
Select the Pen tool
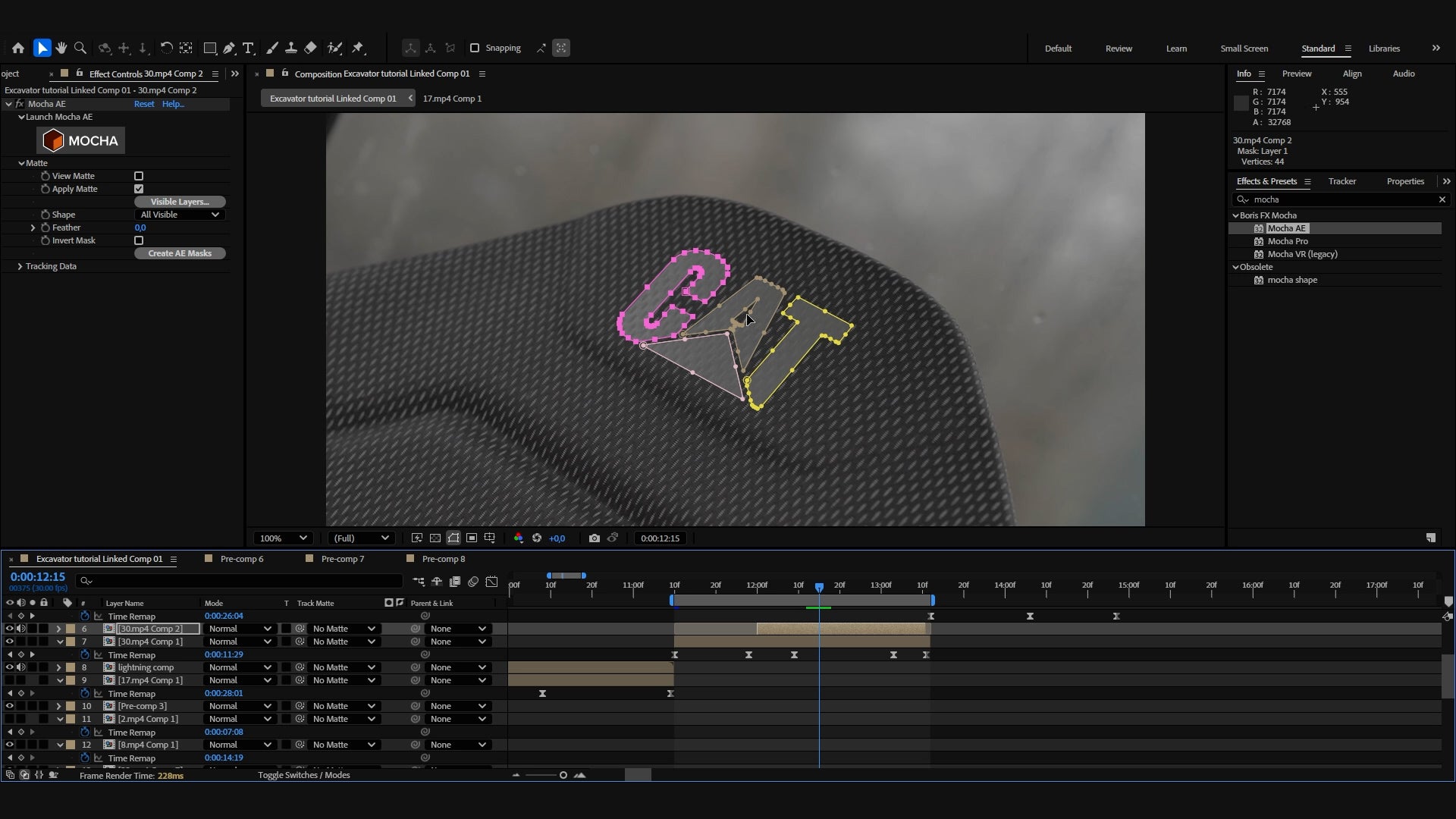tap(229, 48)
